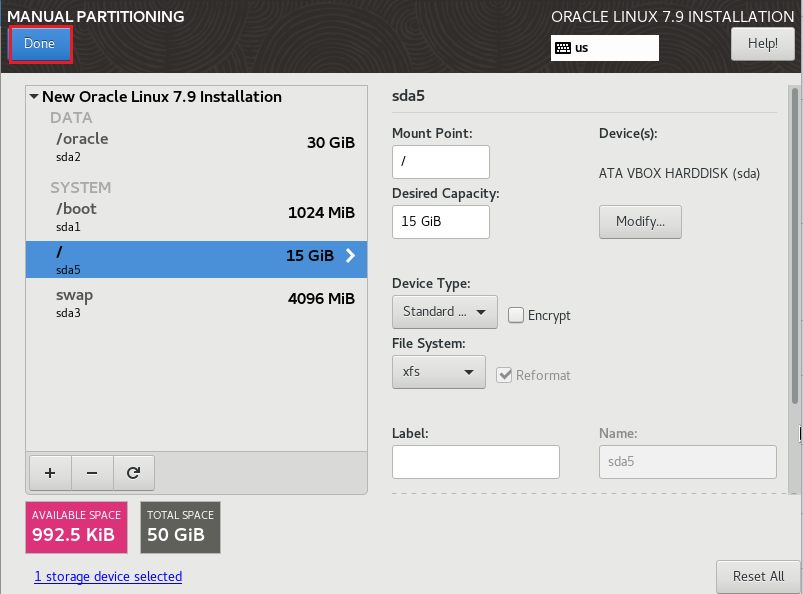This screenshot has height=594, width=803.
Task: Open the Help! button
Action: [763, 44]
